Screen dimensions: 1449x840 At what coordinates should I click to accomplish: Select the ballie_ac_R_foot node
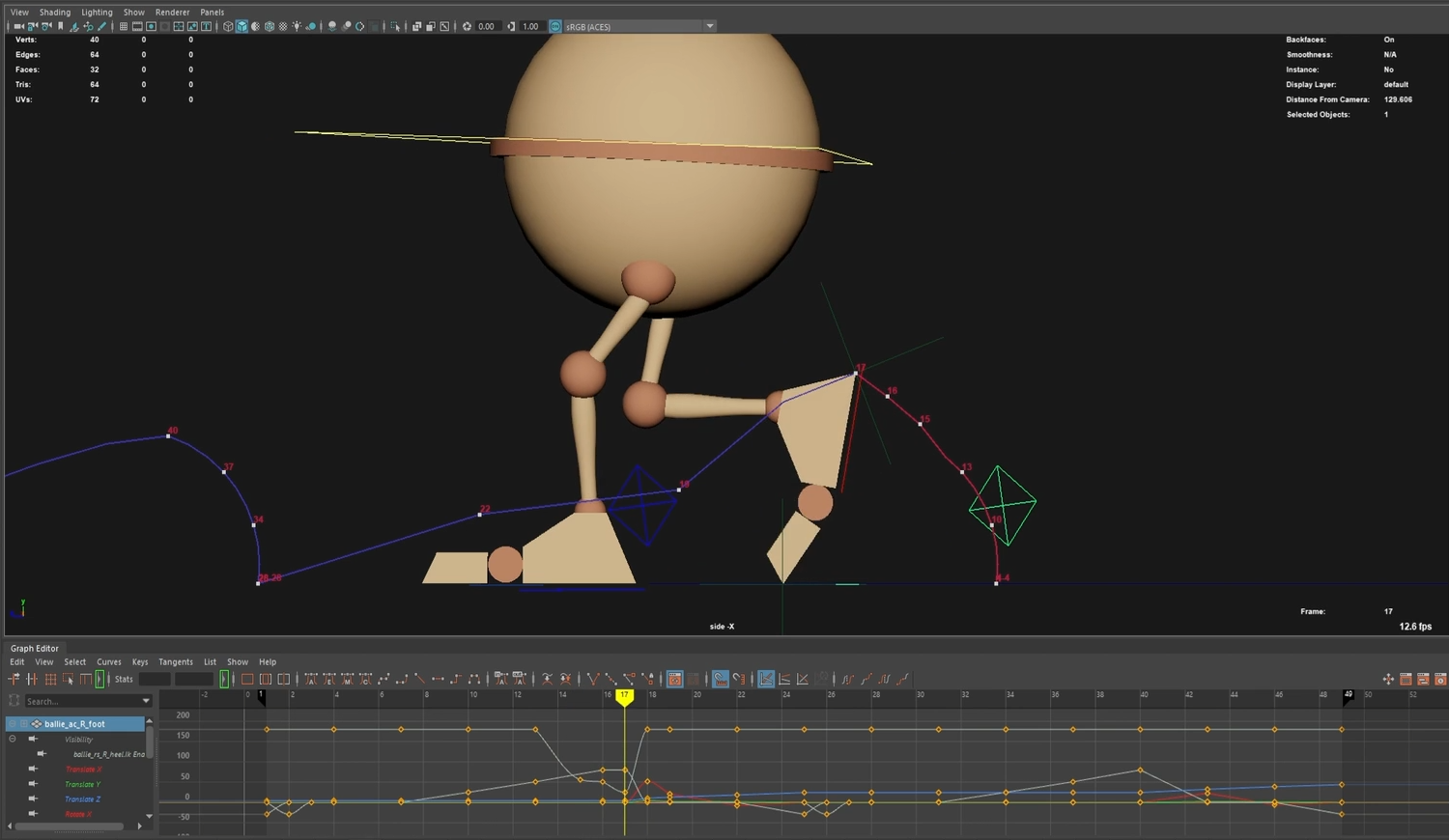[x=74, y=723]
